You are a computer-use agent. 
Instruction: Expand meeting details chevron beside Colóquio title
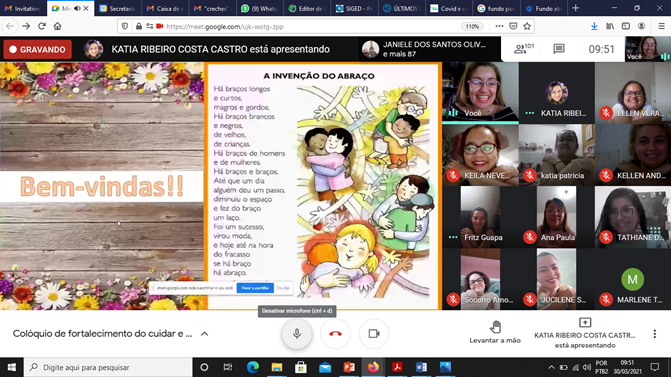[x=205, y=334]
